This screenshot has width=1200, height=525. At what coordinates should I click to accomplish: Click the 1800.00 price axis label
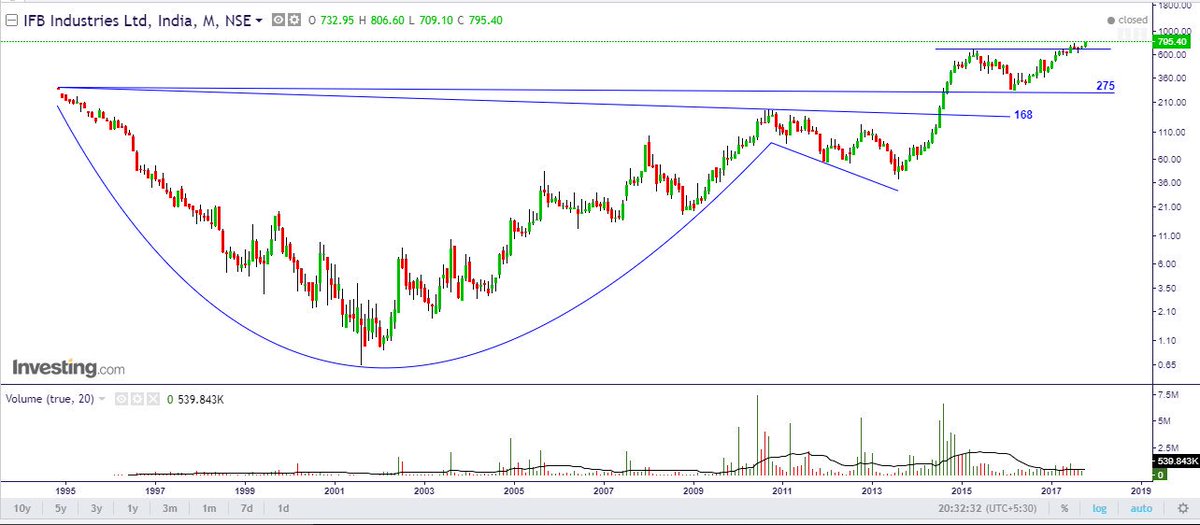click(x=1173, y=6)
